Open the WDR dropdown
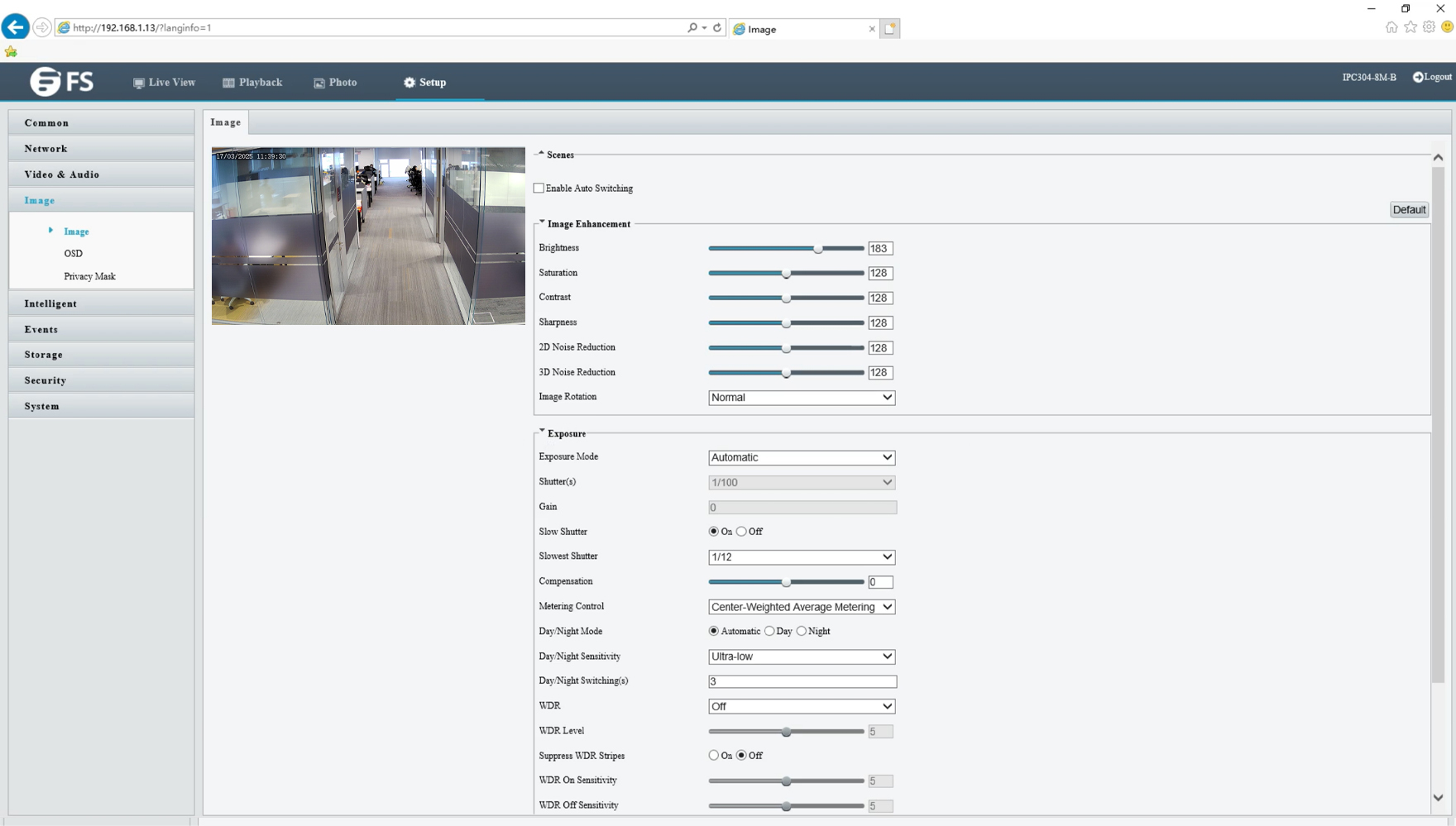 (x=800, y=706)
